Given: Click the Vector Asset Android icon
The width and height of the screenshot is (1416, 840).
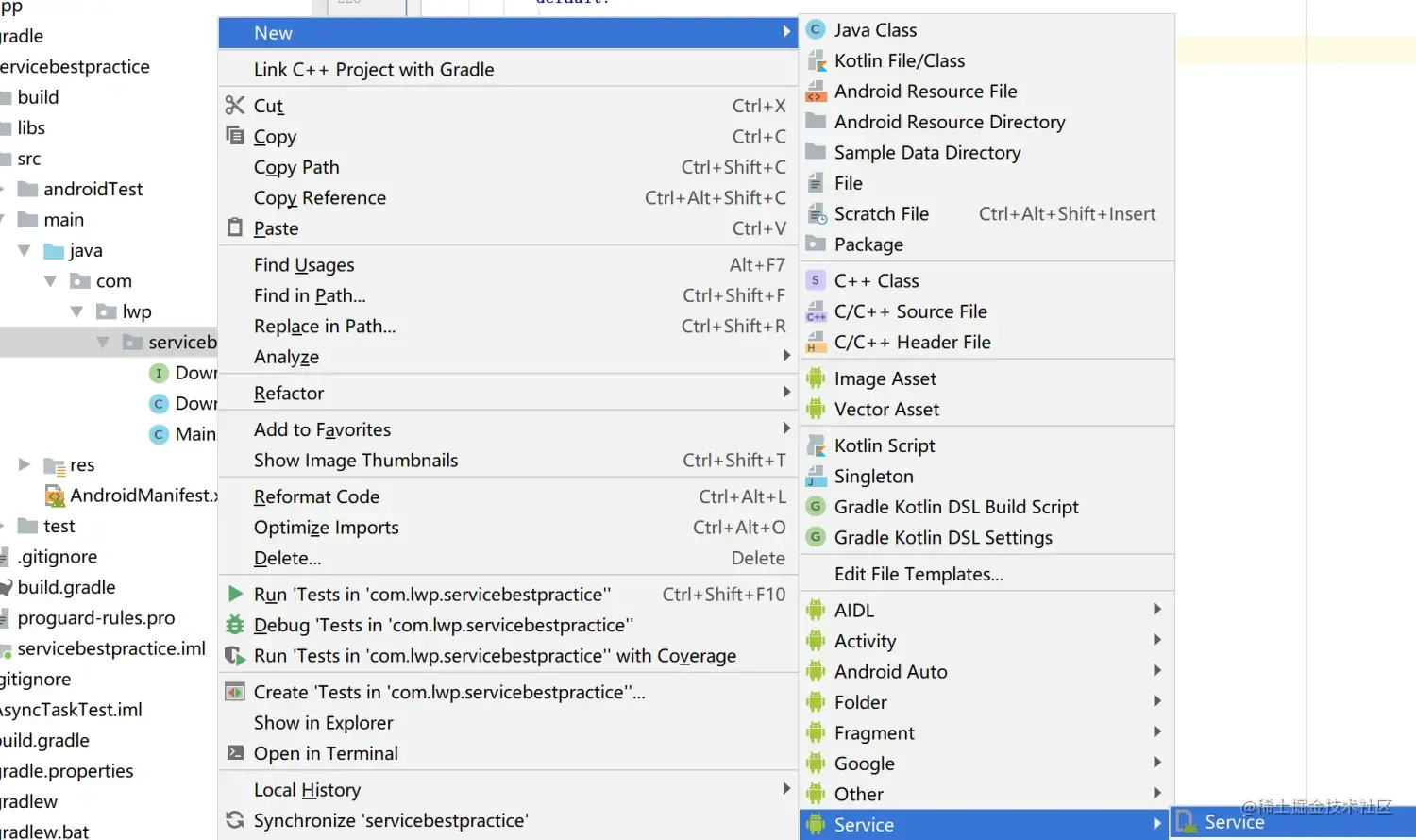Looking at the screenshot, I should [x=816, y=409].
